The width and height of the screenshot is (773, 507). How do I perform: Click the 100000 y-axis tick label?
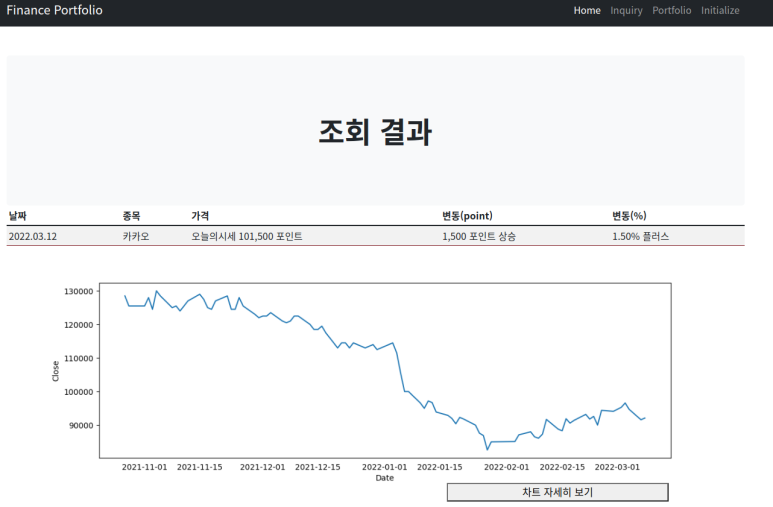[x=78, y=392]
